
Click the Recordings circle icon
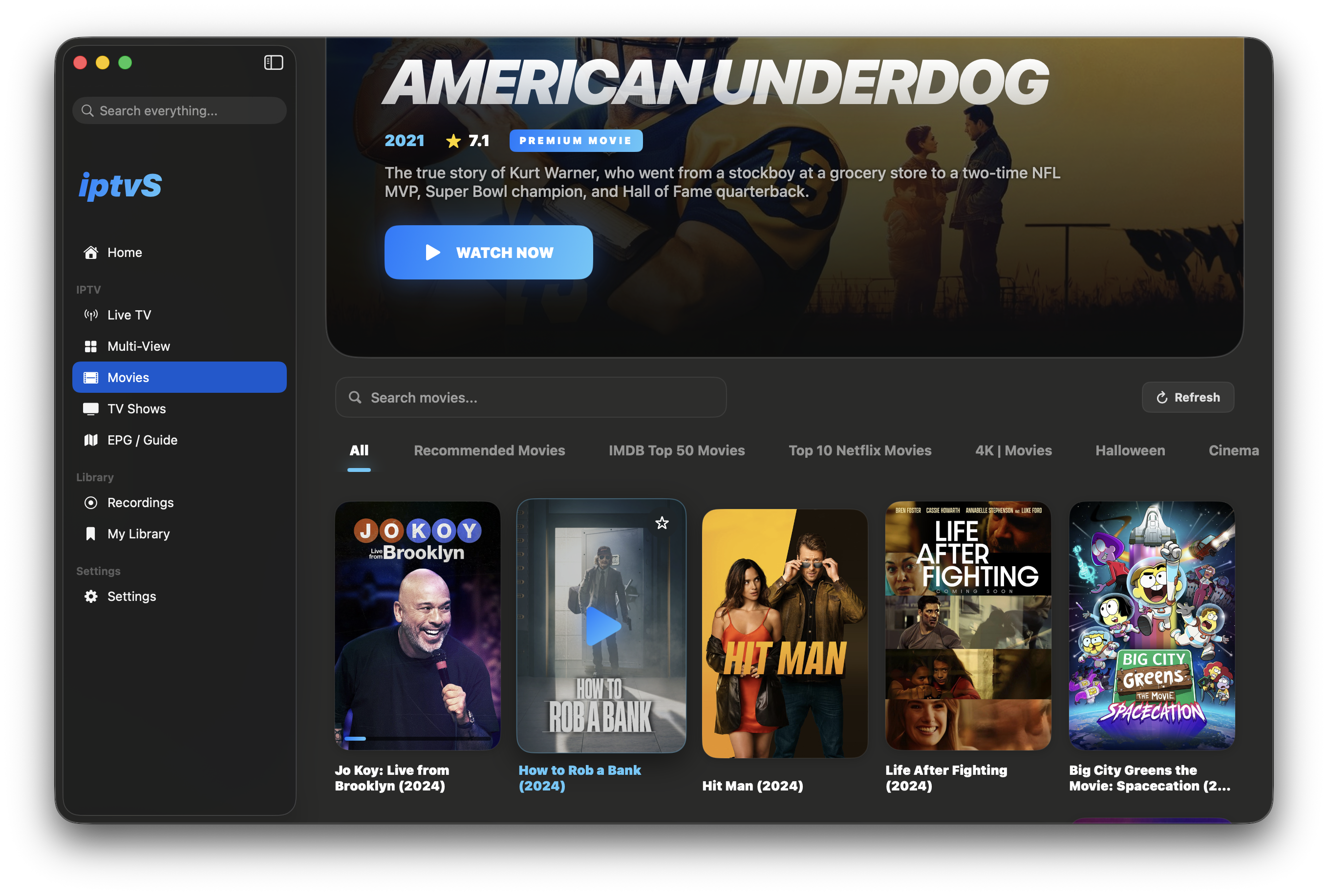pos(91,503)
